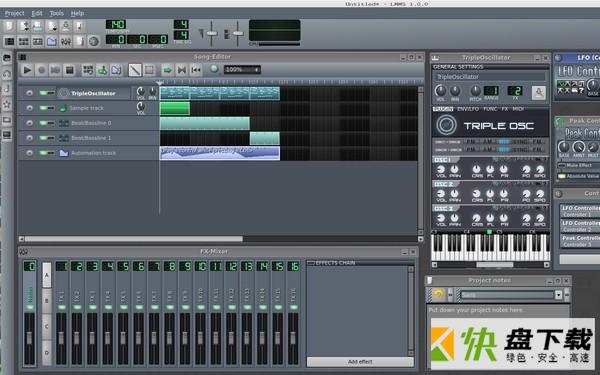Stop playback in Song-Editor

tap(70, 70)
